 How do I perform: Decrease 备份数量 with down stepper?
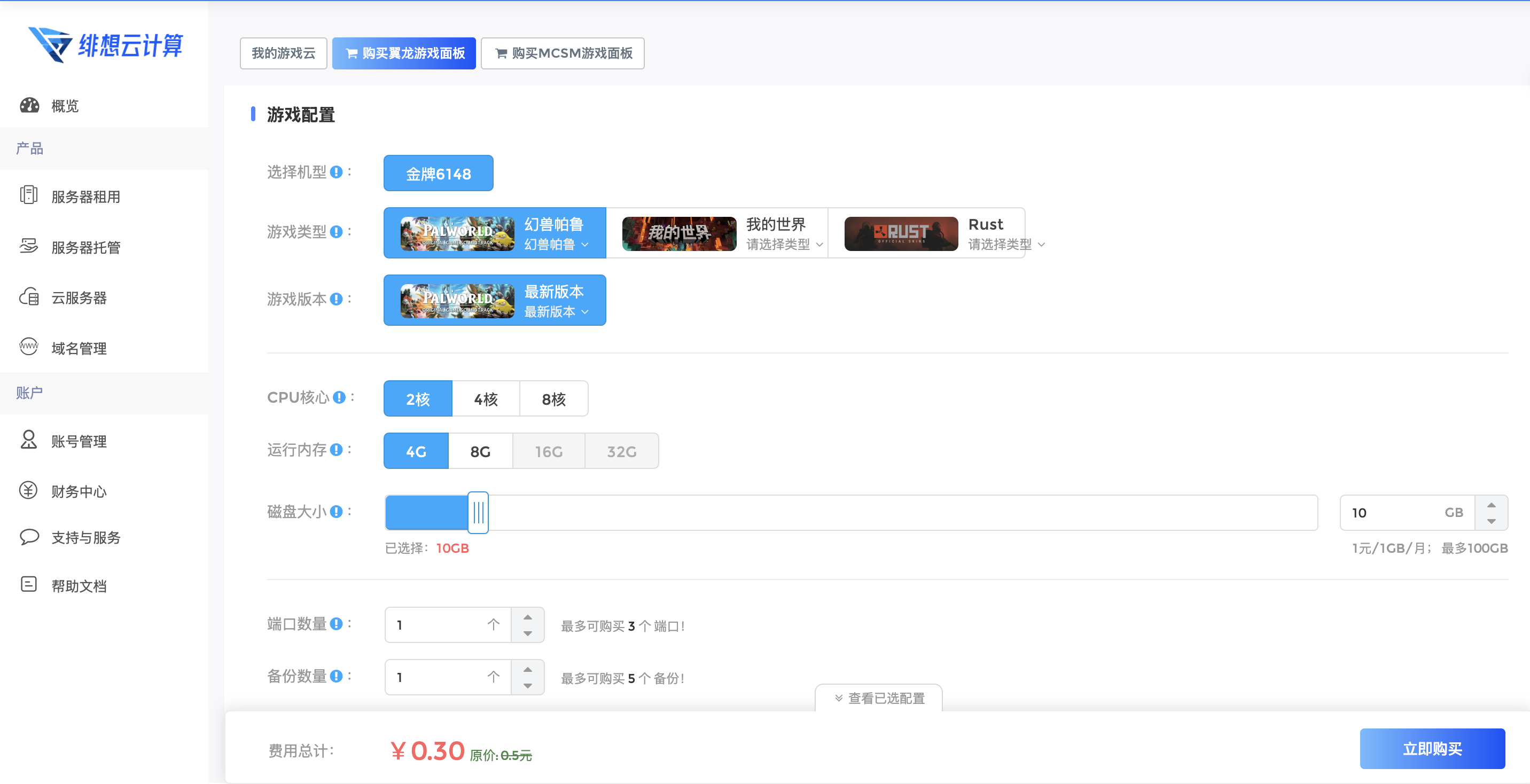click(527, 685)
